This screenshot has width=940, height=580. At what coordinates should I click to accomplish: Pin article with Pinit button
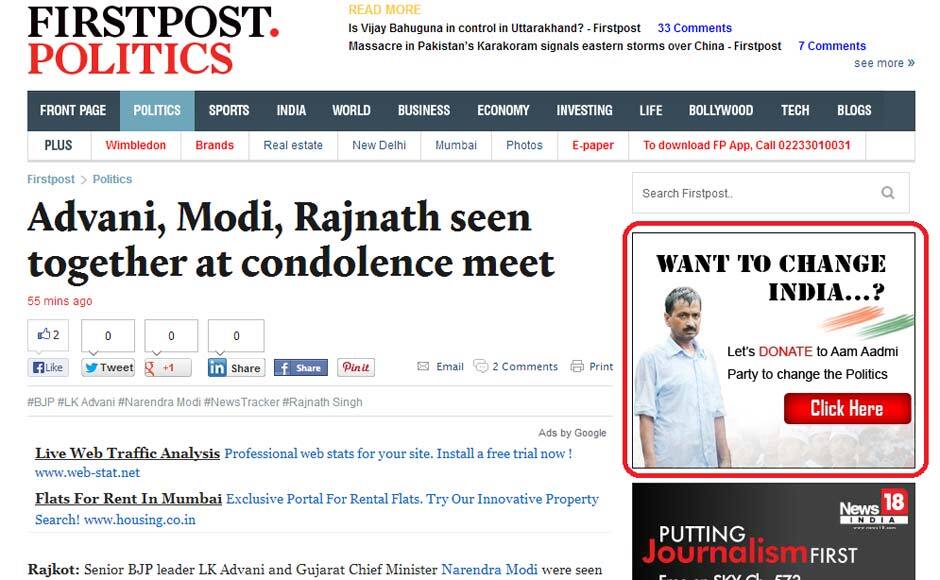(356, 367)
